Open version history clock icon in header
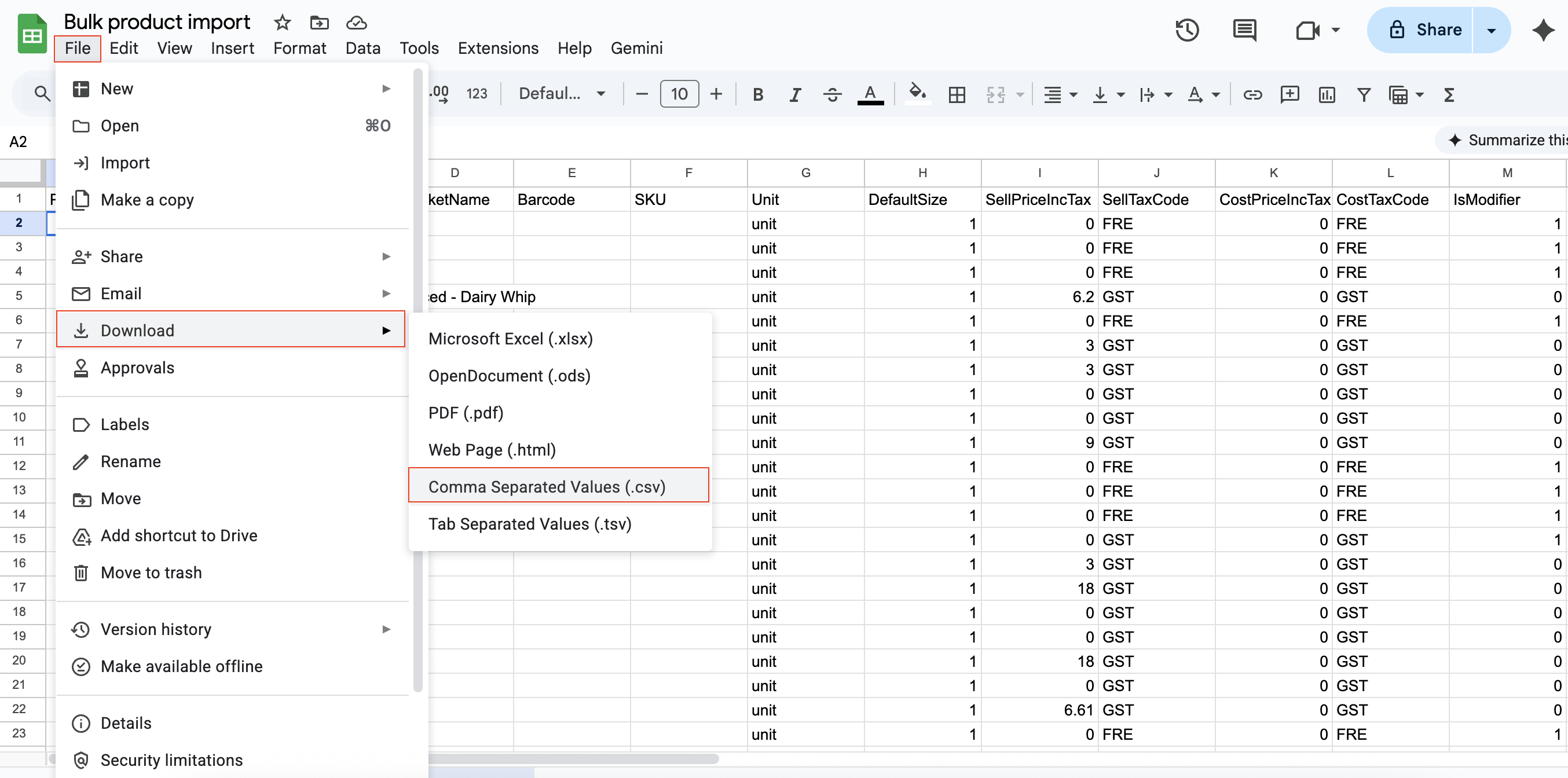This screenshot has height=778, width=1568. [1186, 30]
